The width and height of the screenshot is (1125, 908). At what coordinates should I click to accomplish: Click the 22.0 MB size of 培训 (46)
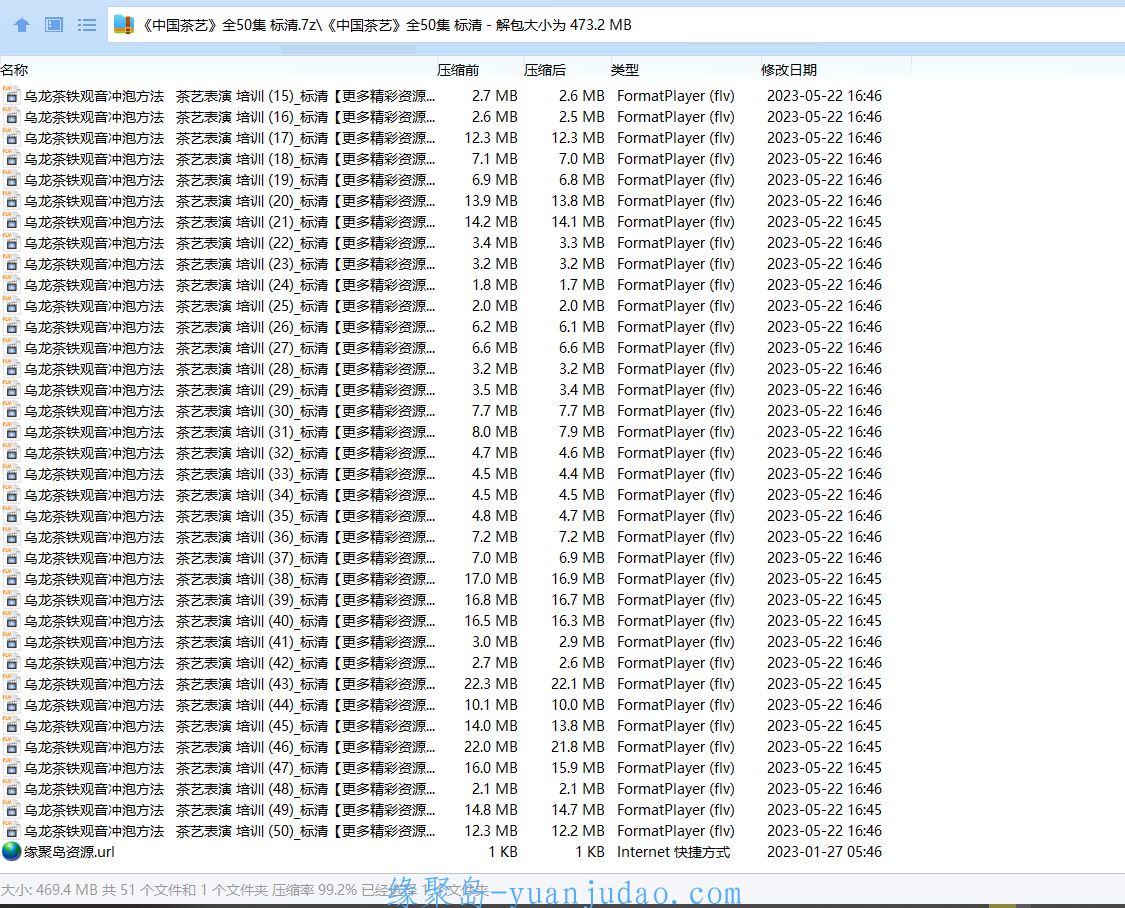coord(491,747)
